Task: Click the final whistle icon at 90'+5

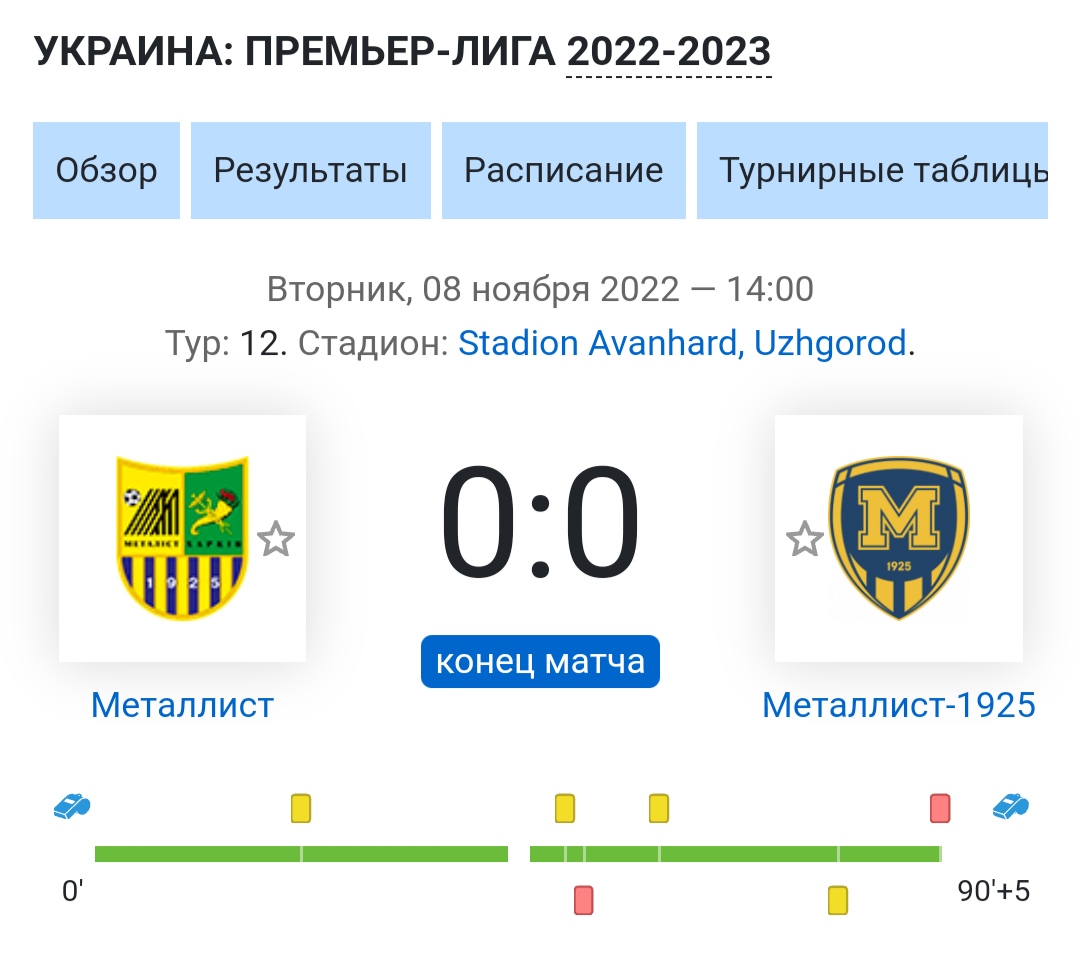Action: 1010,806
